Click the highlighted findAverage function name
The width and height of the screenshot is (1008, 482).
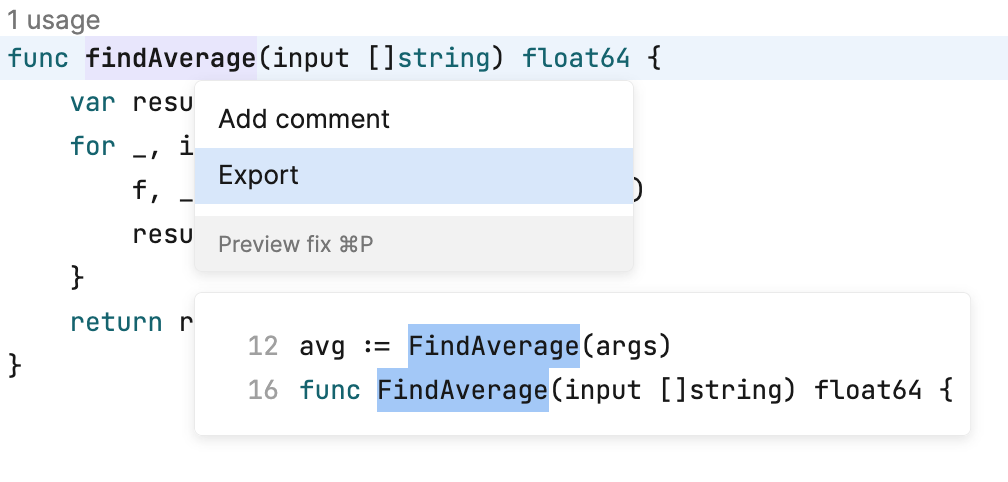171,60
